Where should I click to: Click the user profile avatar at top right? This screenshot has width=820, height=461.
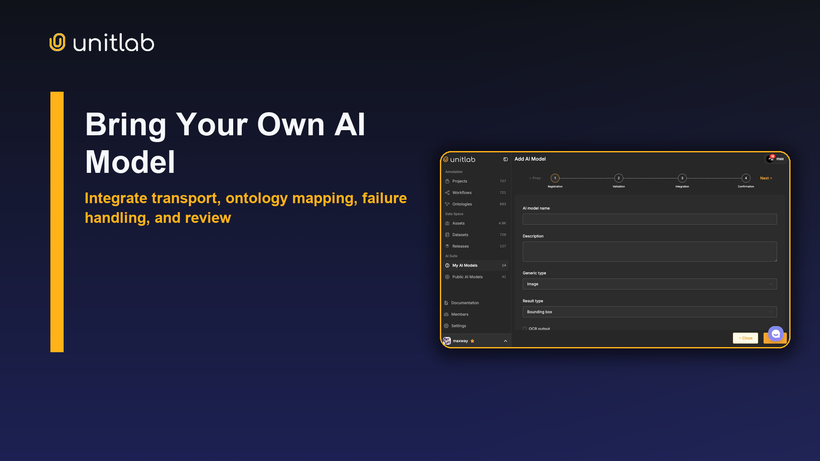point(770,159)
